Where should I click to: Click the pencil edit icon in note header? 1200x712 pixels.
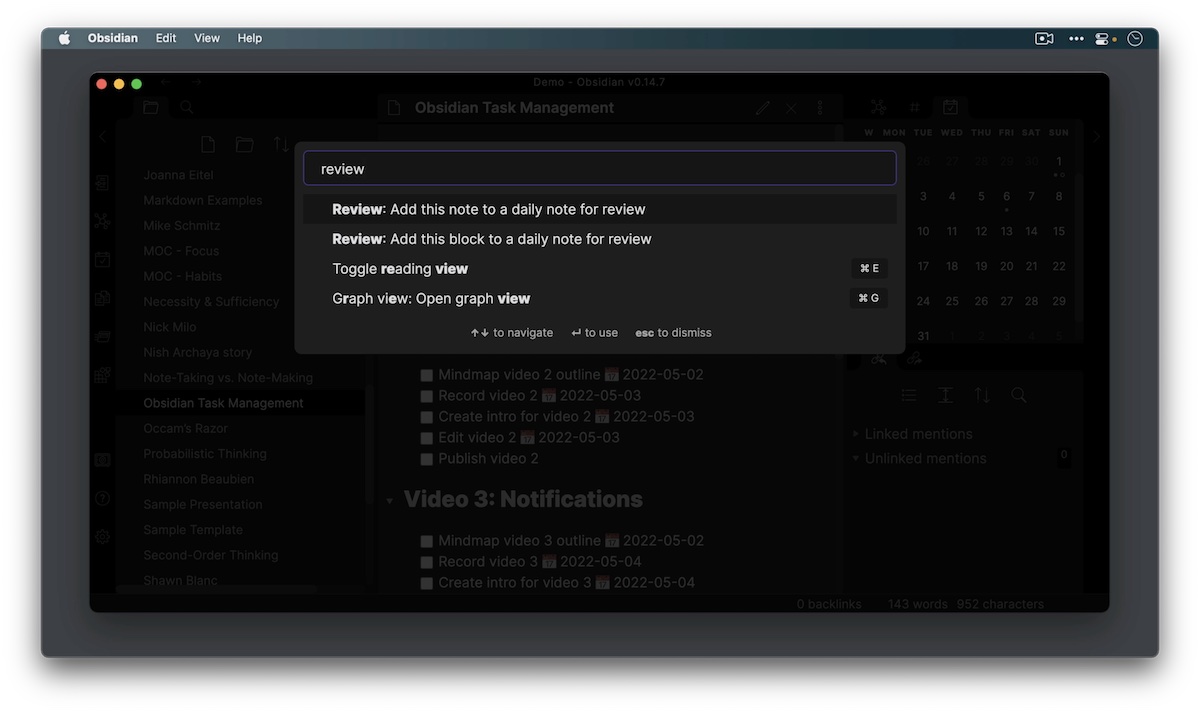763,108
